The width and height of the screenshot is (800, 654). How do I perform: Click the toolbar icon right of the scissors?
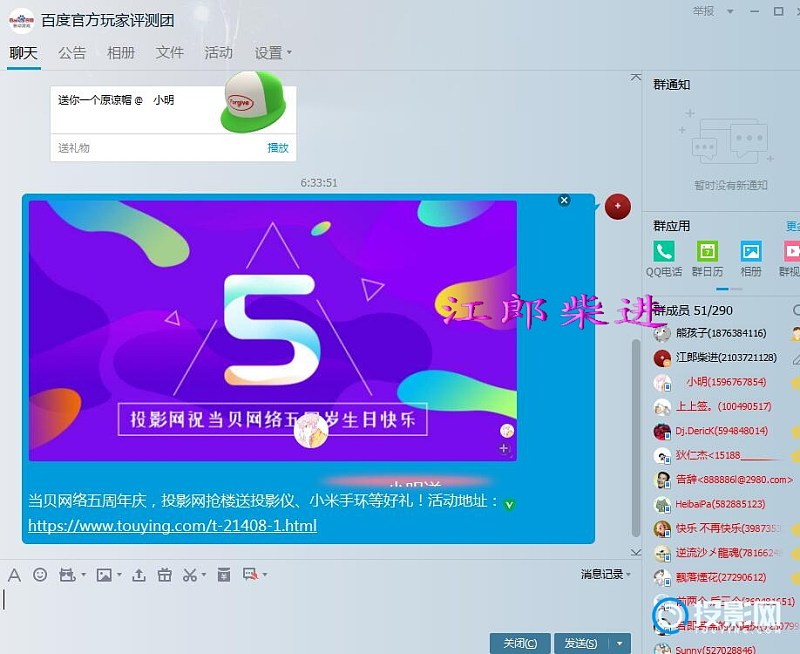click(x=224, y=575)
